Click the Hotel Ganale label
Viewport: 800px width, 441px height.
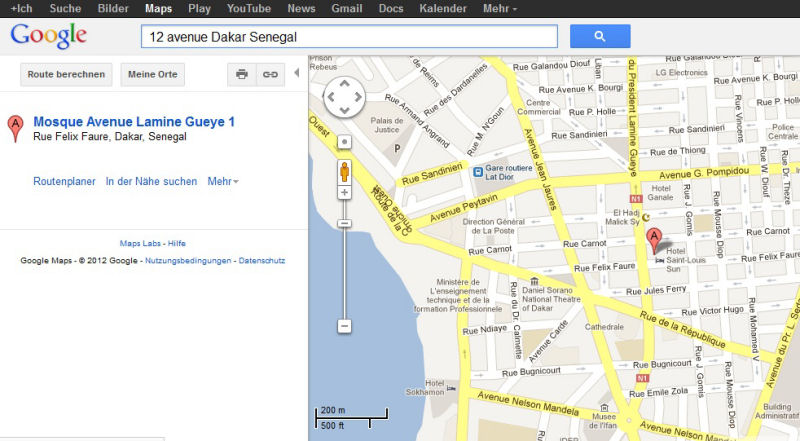pos(661,192)
